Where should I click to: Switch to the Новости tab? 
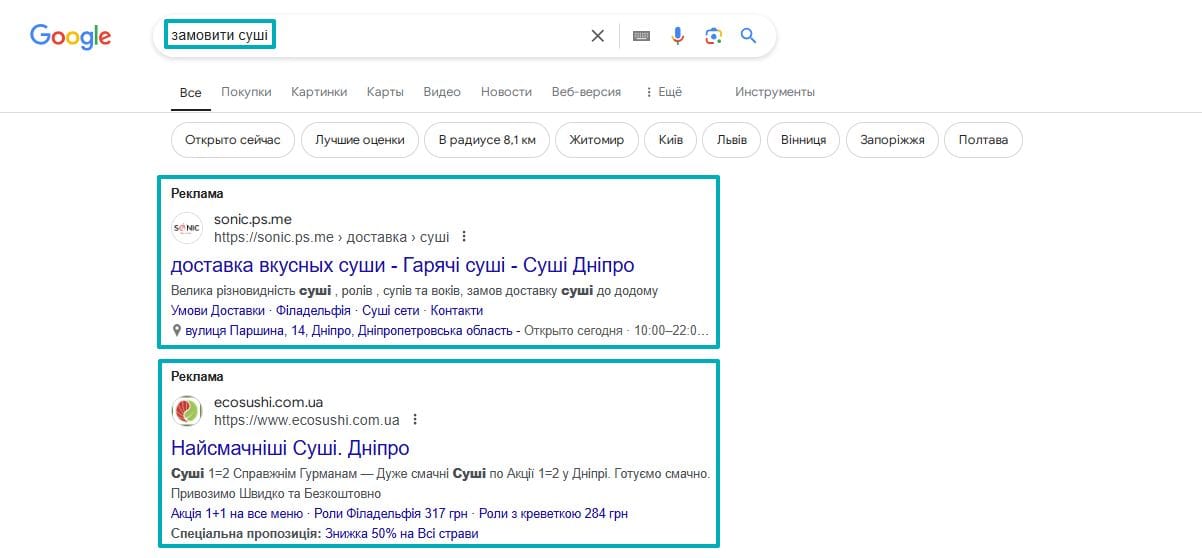click(x=506, y=92)
